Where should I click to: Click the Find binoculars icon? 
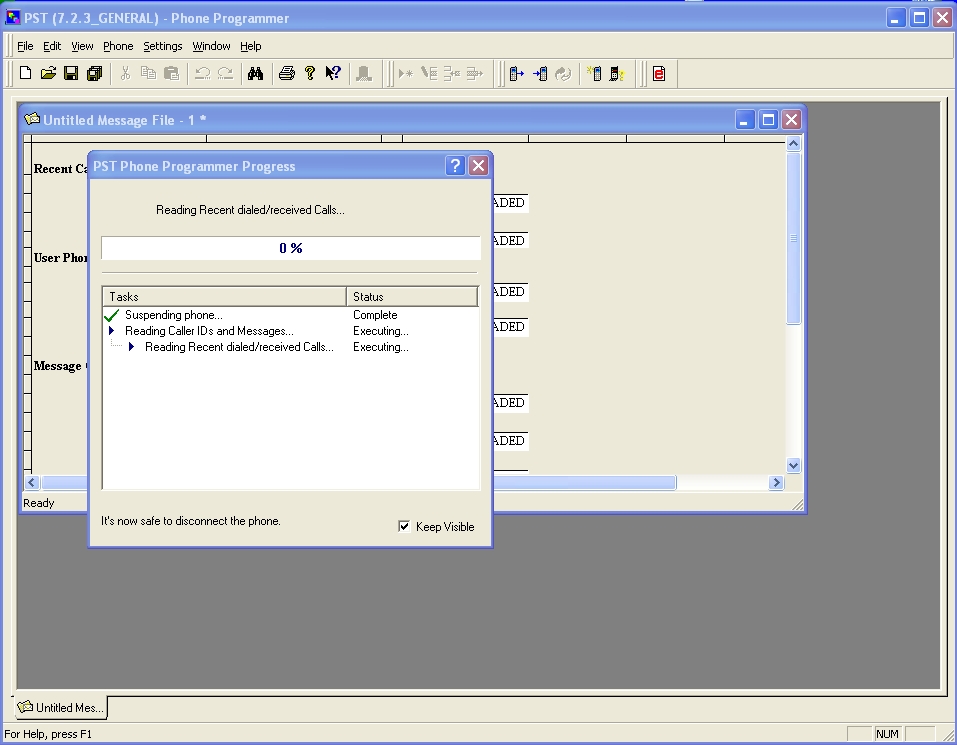255,73
